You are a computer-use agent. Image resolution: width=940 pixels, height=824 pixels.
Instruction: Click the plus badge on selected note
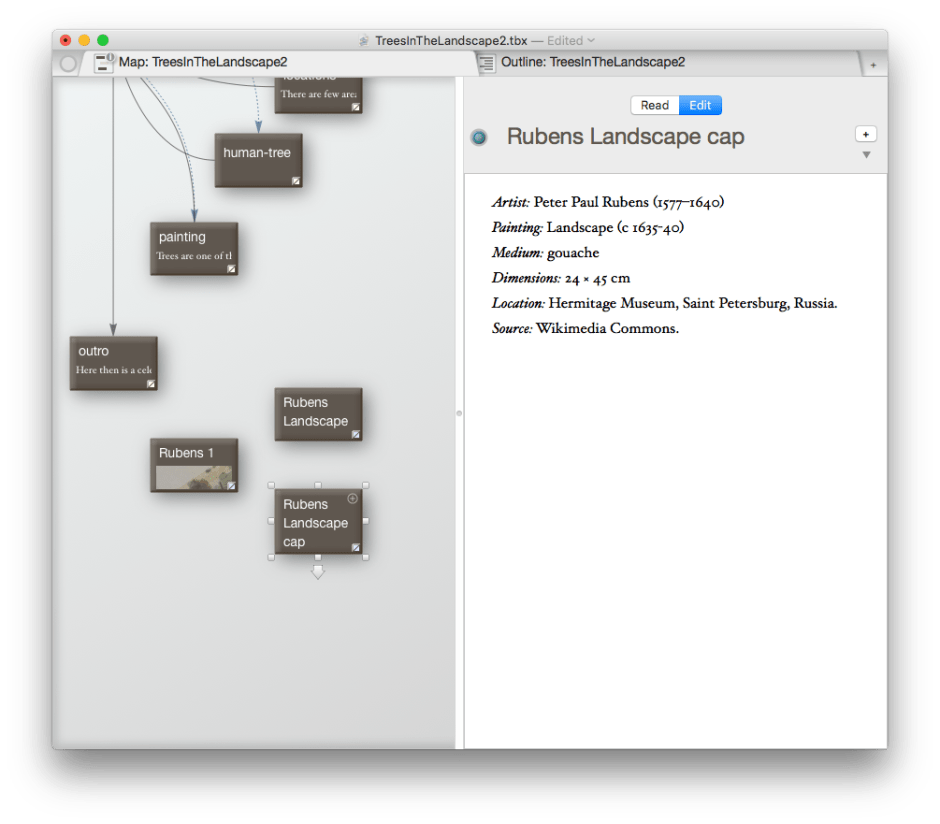pyautogui.click(x=352, y=498)
